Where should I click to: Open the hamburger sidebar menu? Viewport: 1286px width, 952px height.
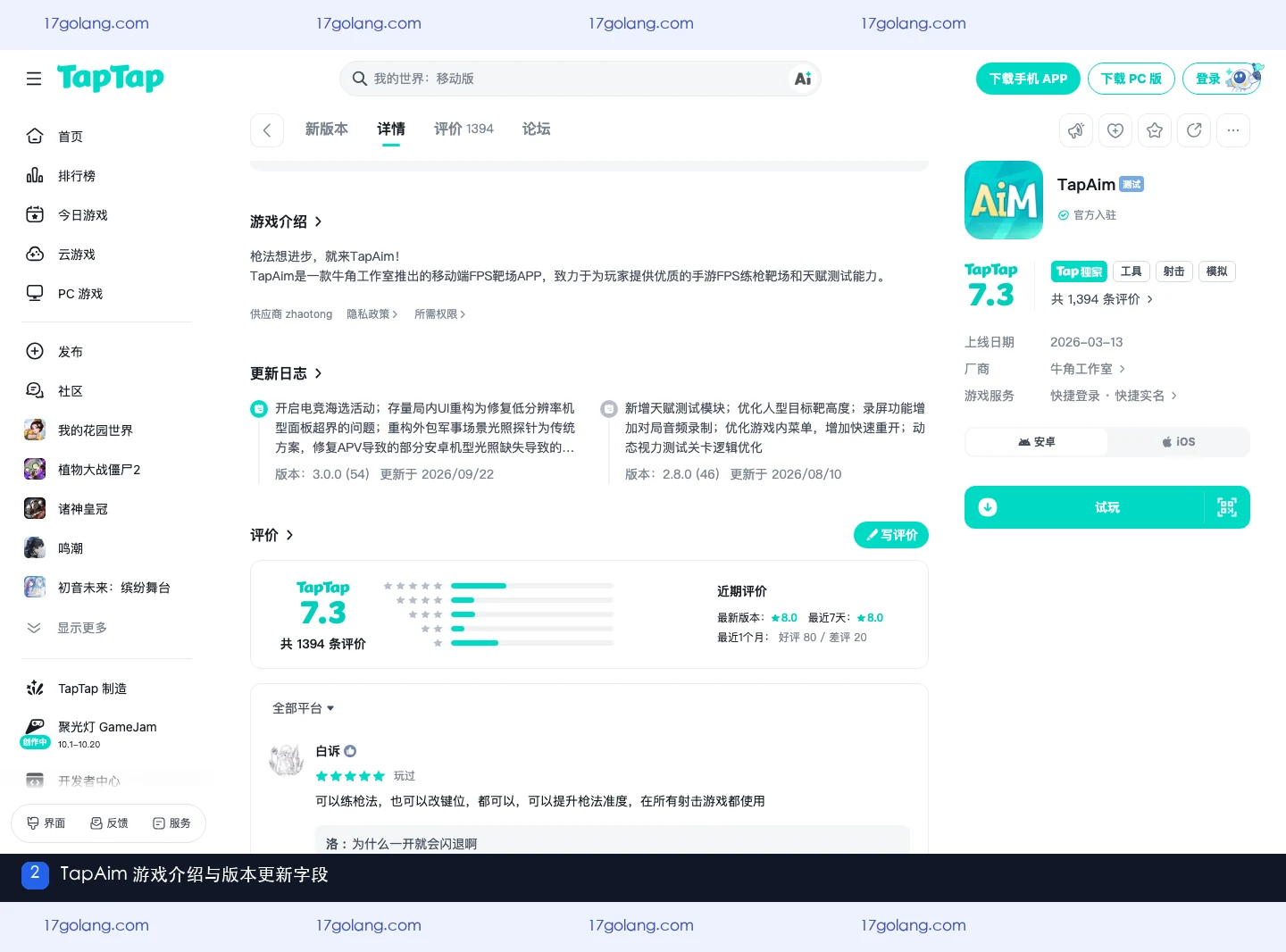[x=34, y=79]
